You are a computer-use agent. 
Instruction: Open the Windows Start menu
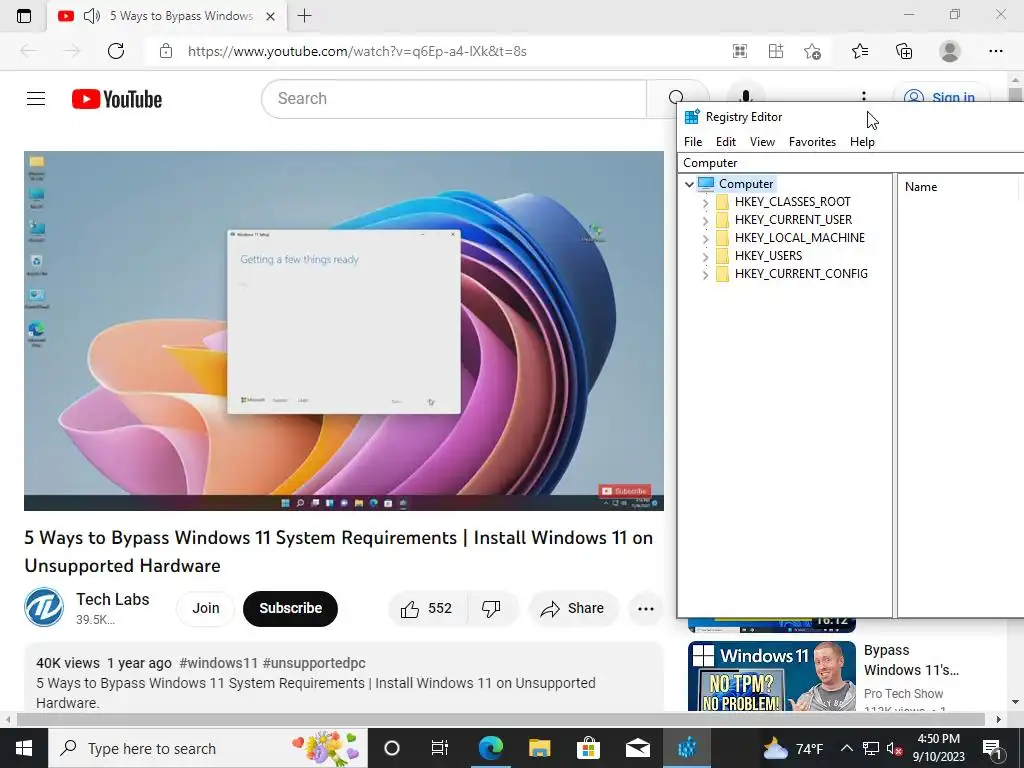[x=24, y=748]
